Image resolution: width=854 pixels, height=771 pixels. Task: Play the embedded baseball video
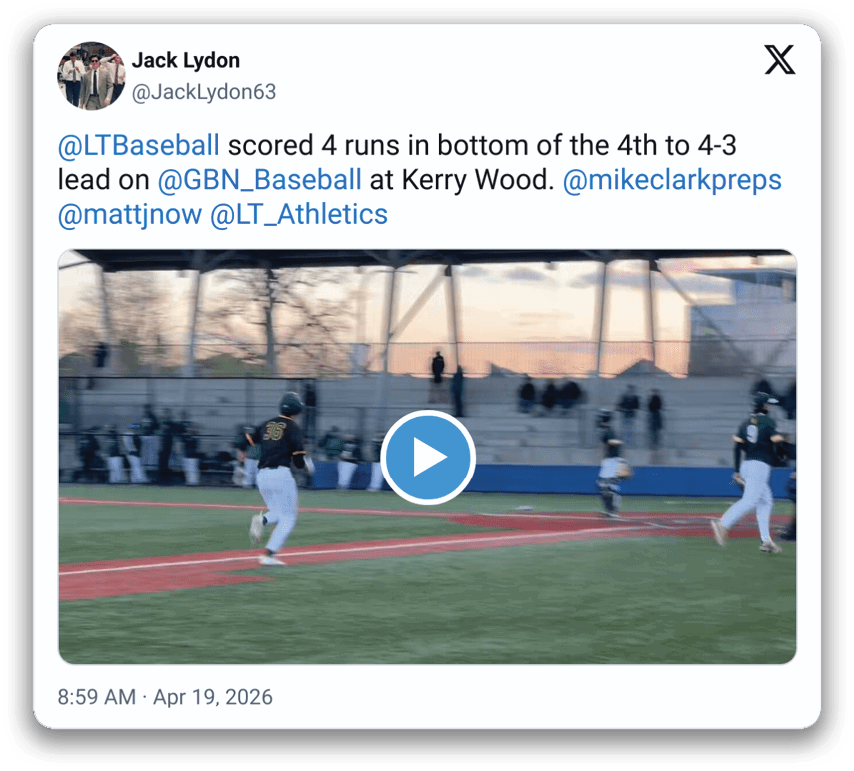428,457
